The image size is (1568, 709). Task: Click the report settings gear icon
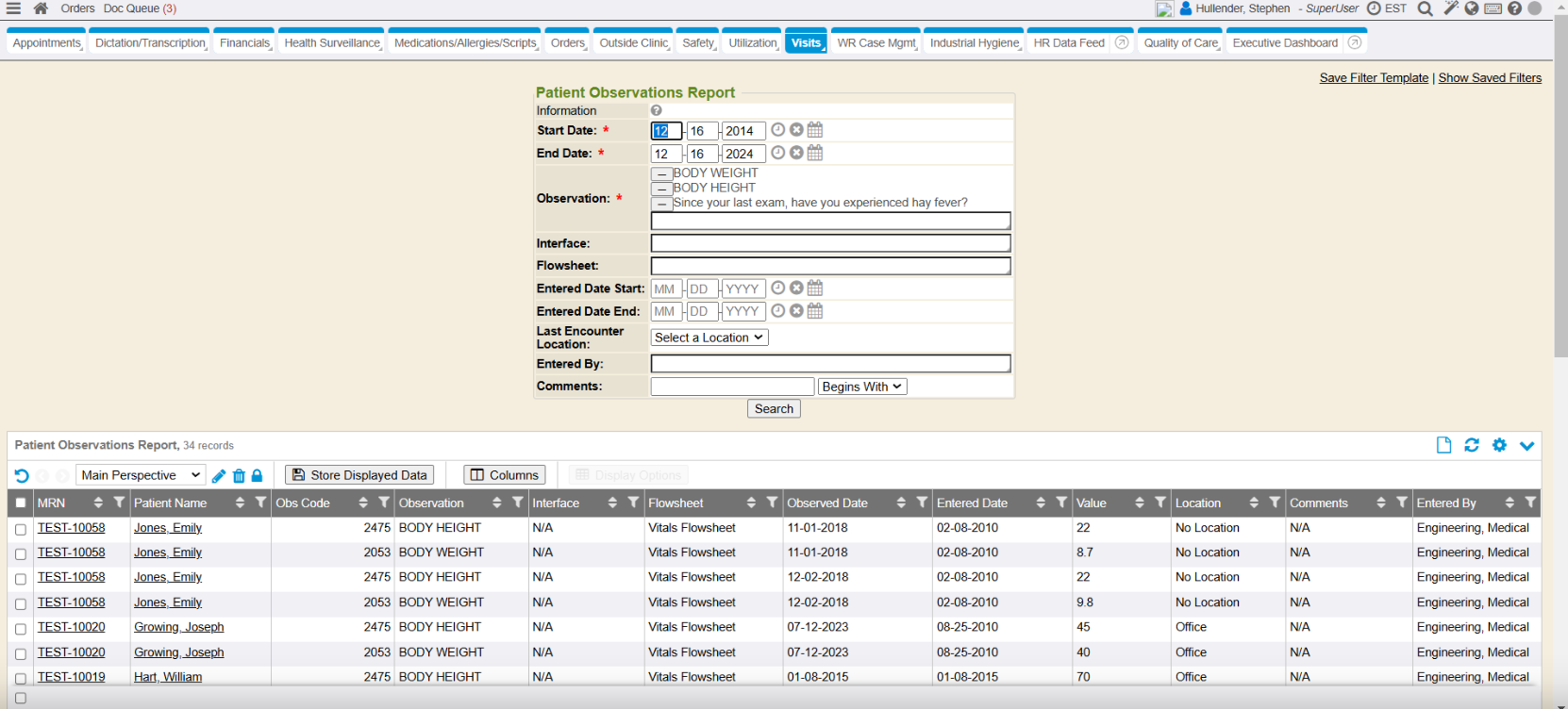(1499, 445)
